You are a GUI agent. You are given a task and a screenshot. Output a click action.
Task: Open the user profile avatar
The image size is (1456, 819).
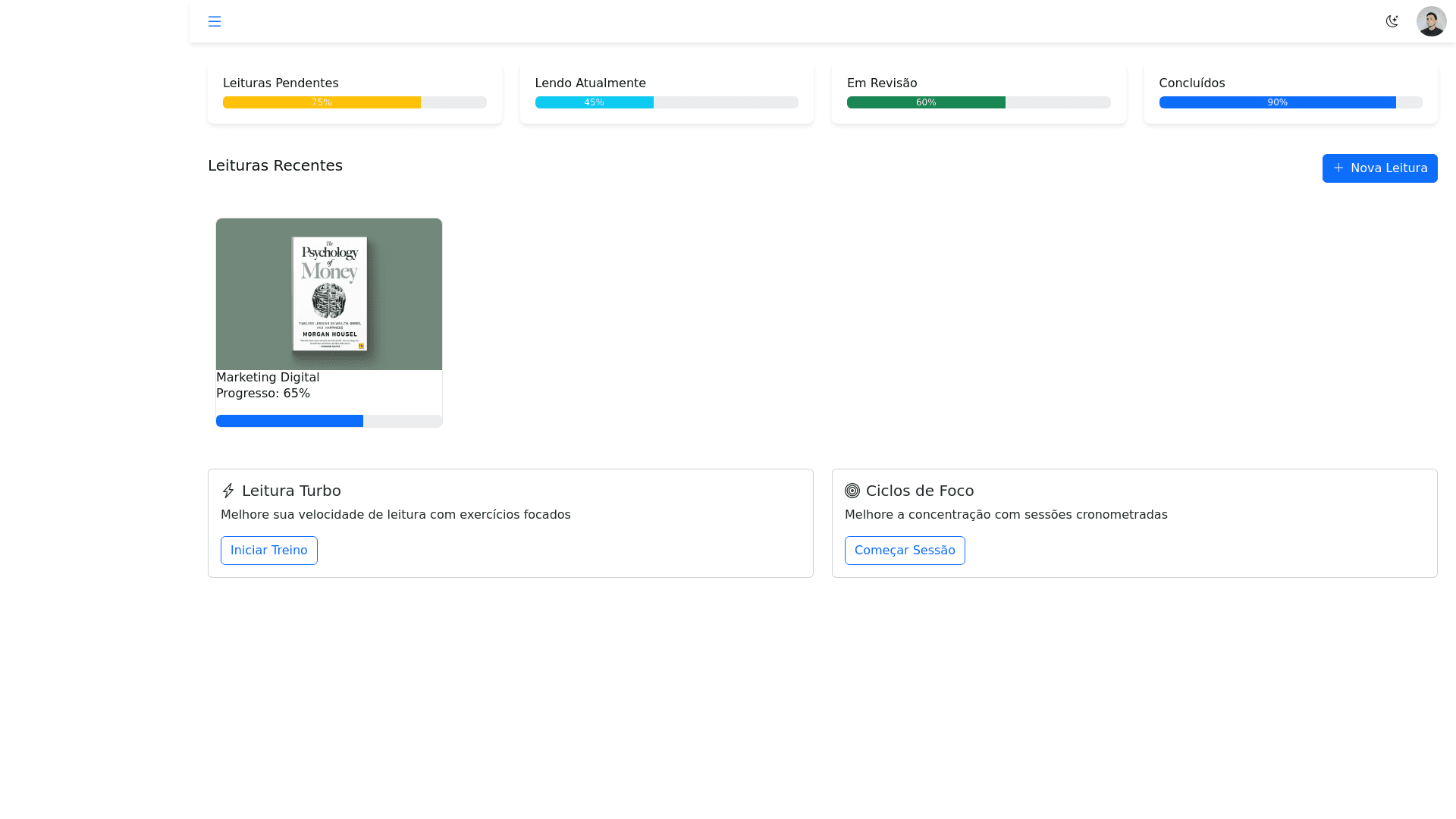pos(1431,21)
